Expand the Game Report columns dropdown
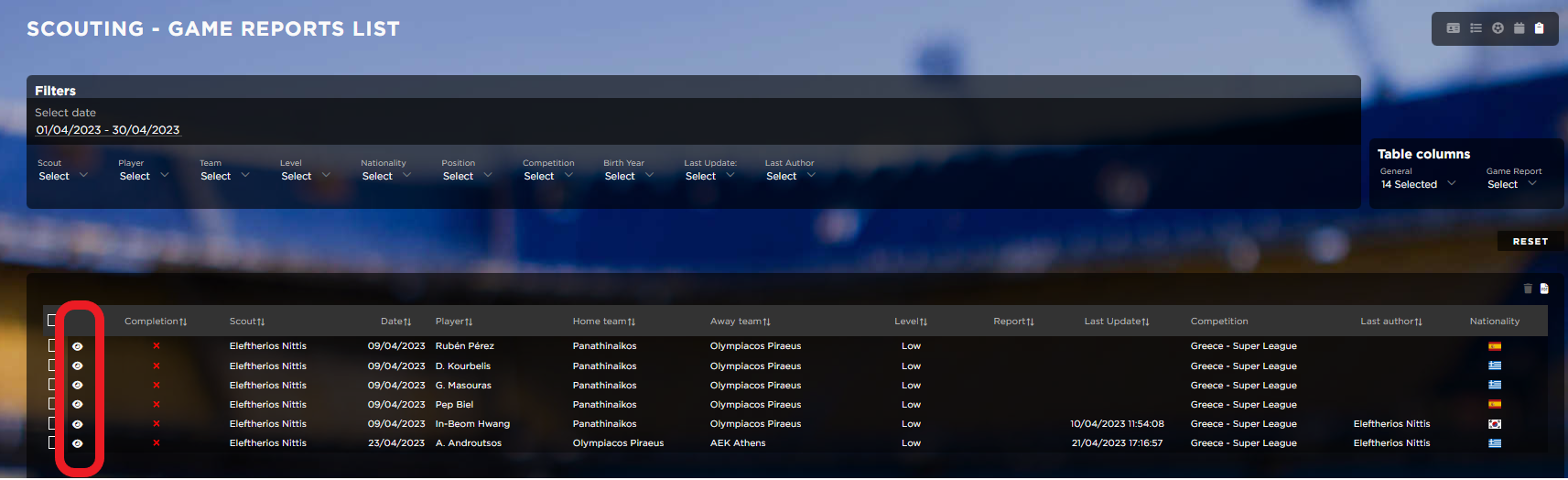 click(x=1511, y=184)
